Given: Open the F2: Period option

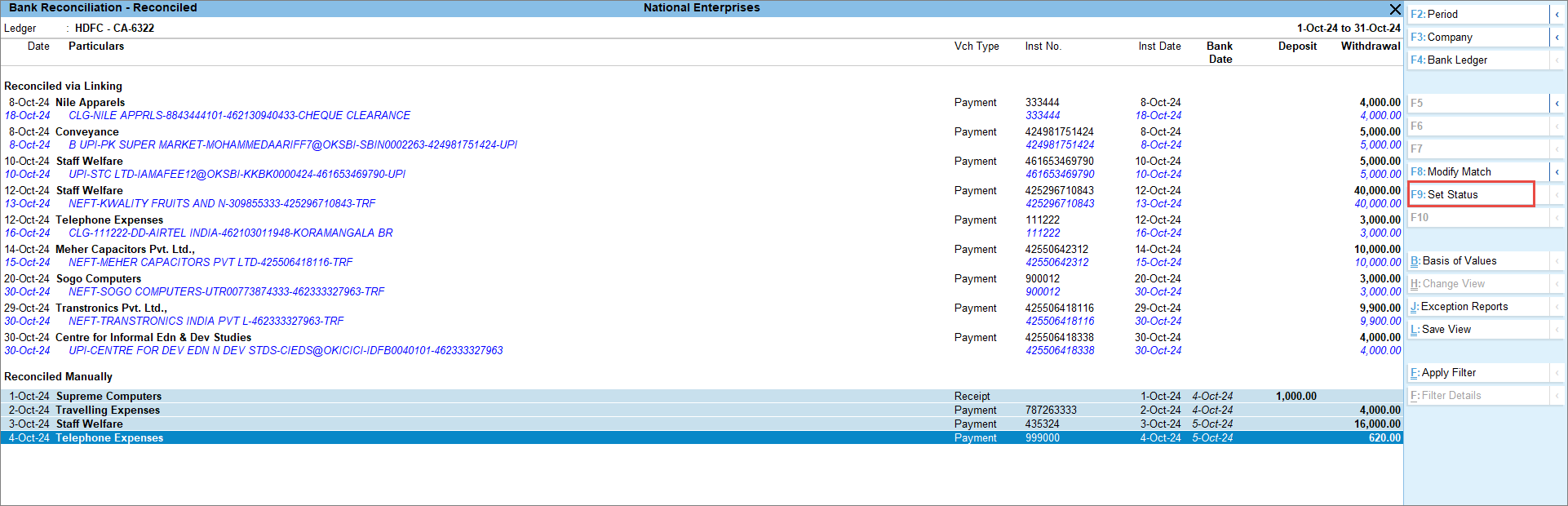Looking at the screenshot, I should point(1478,15).
